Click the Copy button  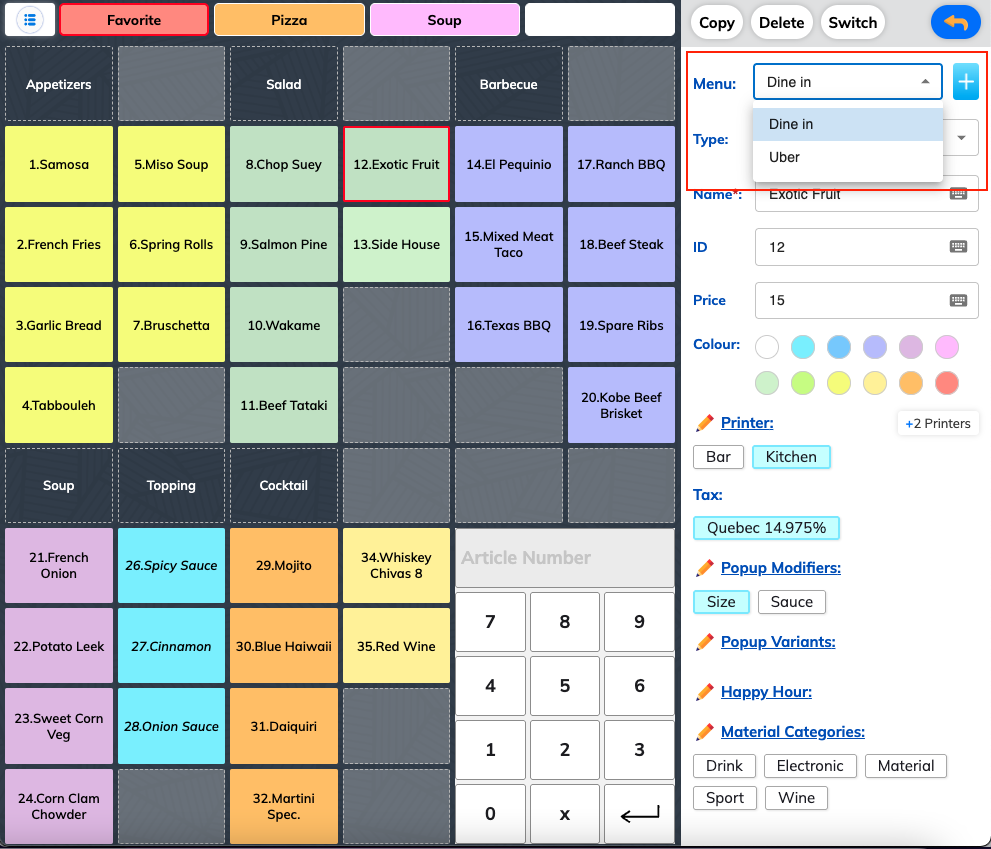click(717, 23)
